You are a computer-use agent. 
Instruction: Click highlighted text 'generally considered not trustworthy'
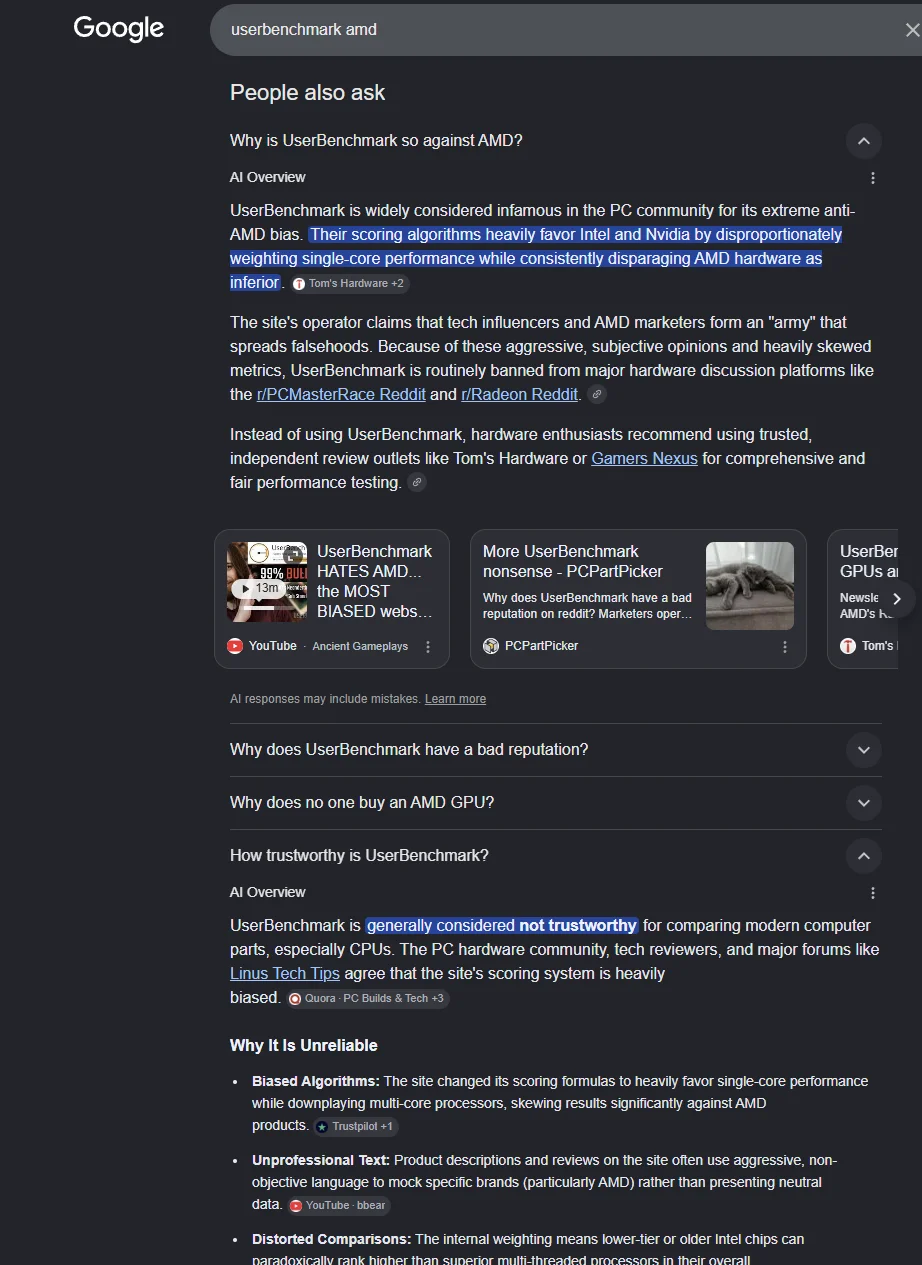click(x=502, y=925)
